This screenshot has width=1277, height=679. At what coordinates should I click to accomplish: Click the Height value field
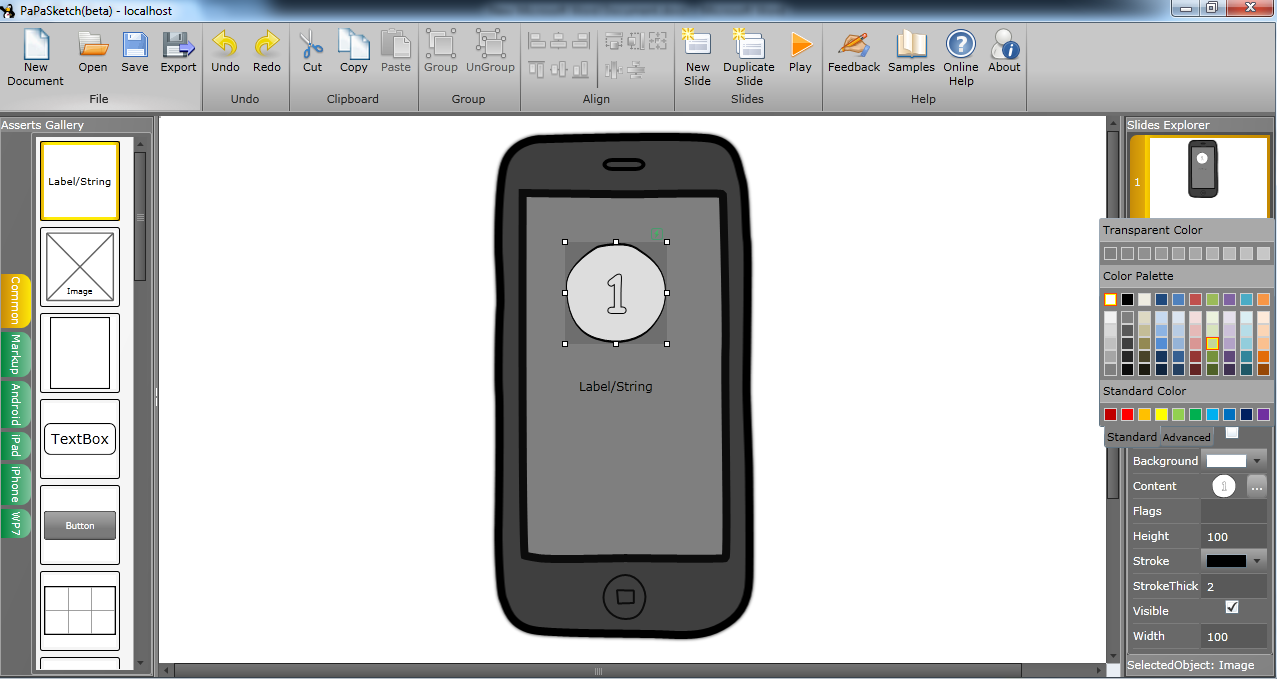tap(1234, 536)
